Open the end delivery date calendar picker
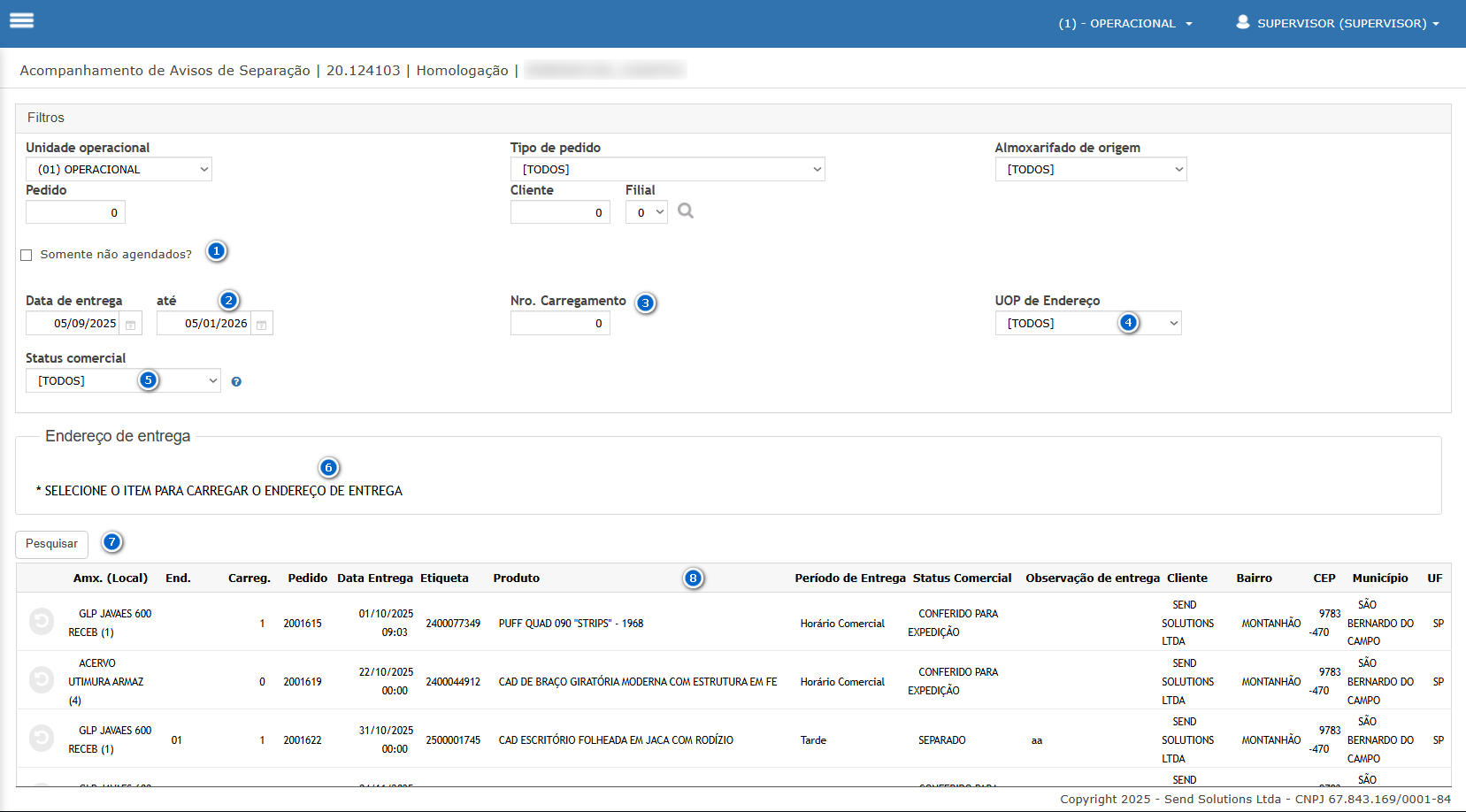 tap(261, 325)
